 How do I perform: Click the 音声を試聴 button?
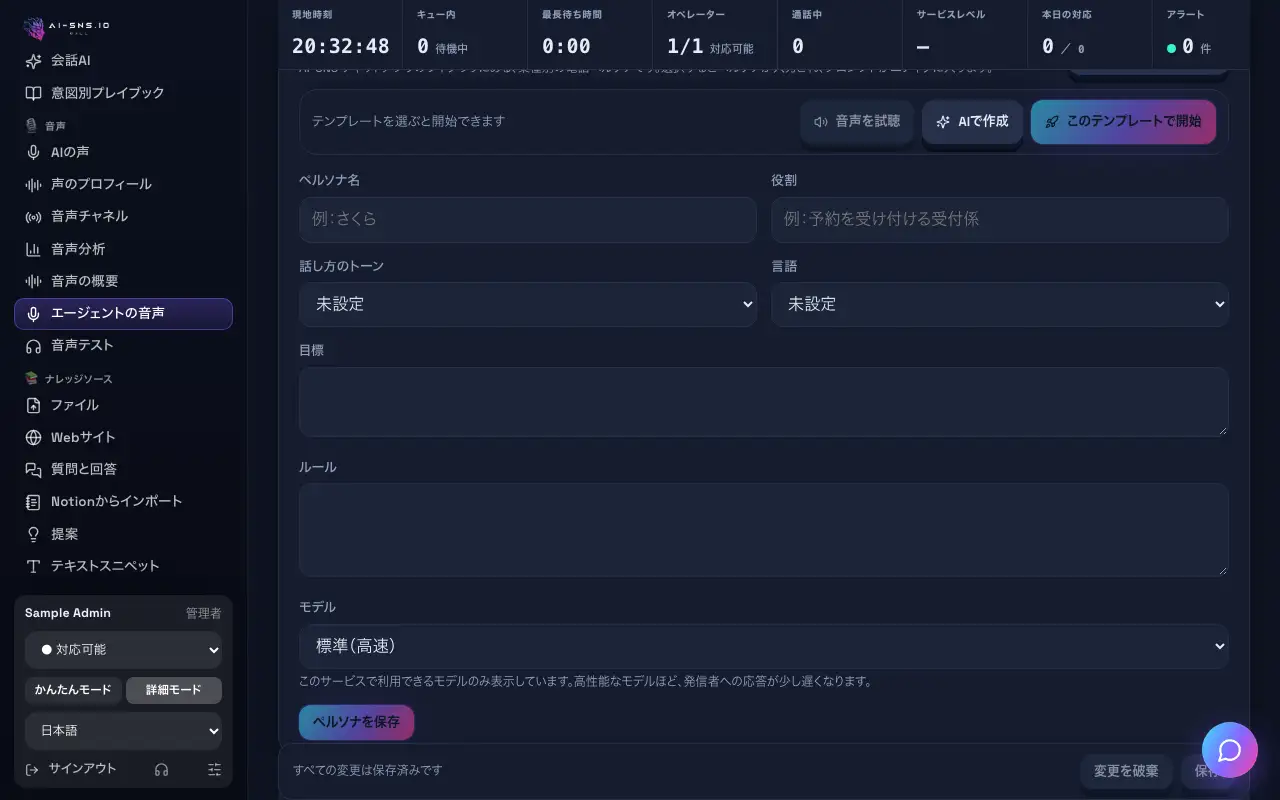(857, 121)
